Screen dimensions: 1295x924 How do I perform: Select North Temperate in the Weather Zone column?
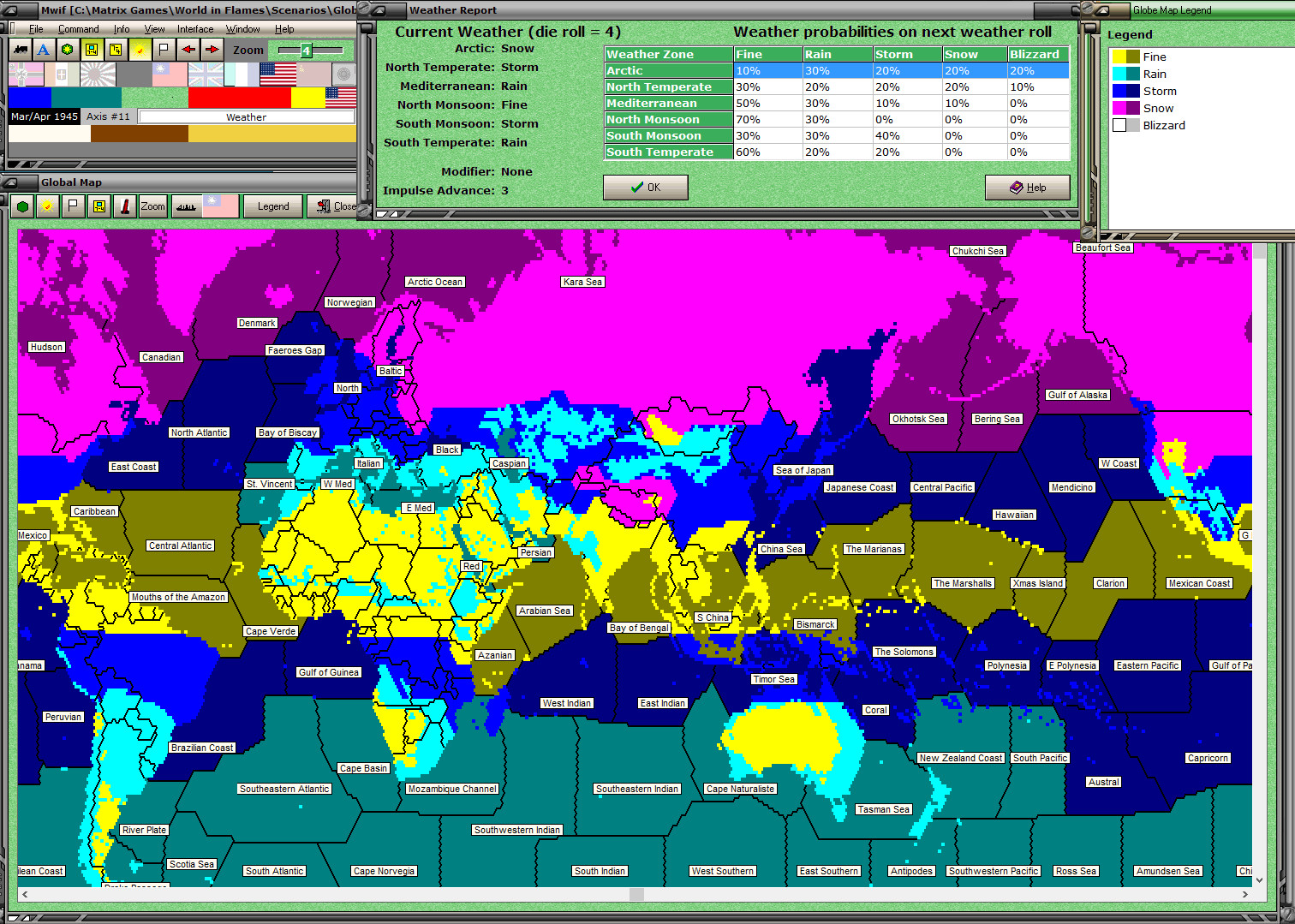[668, 86]
